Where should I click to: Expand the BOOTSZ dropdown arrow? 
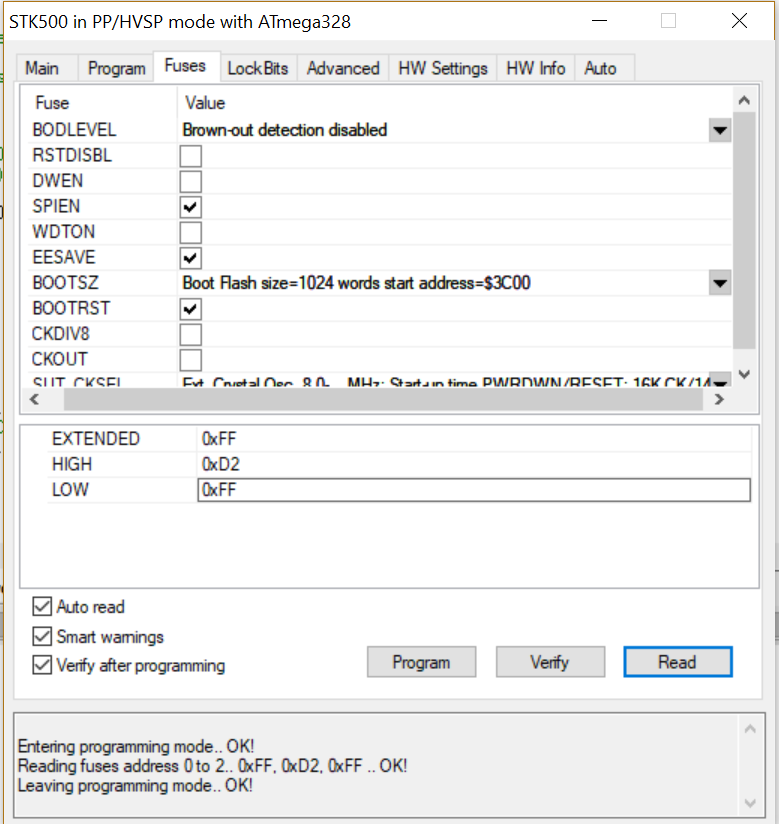tap(720, 283)
